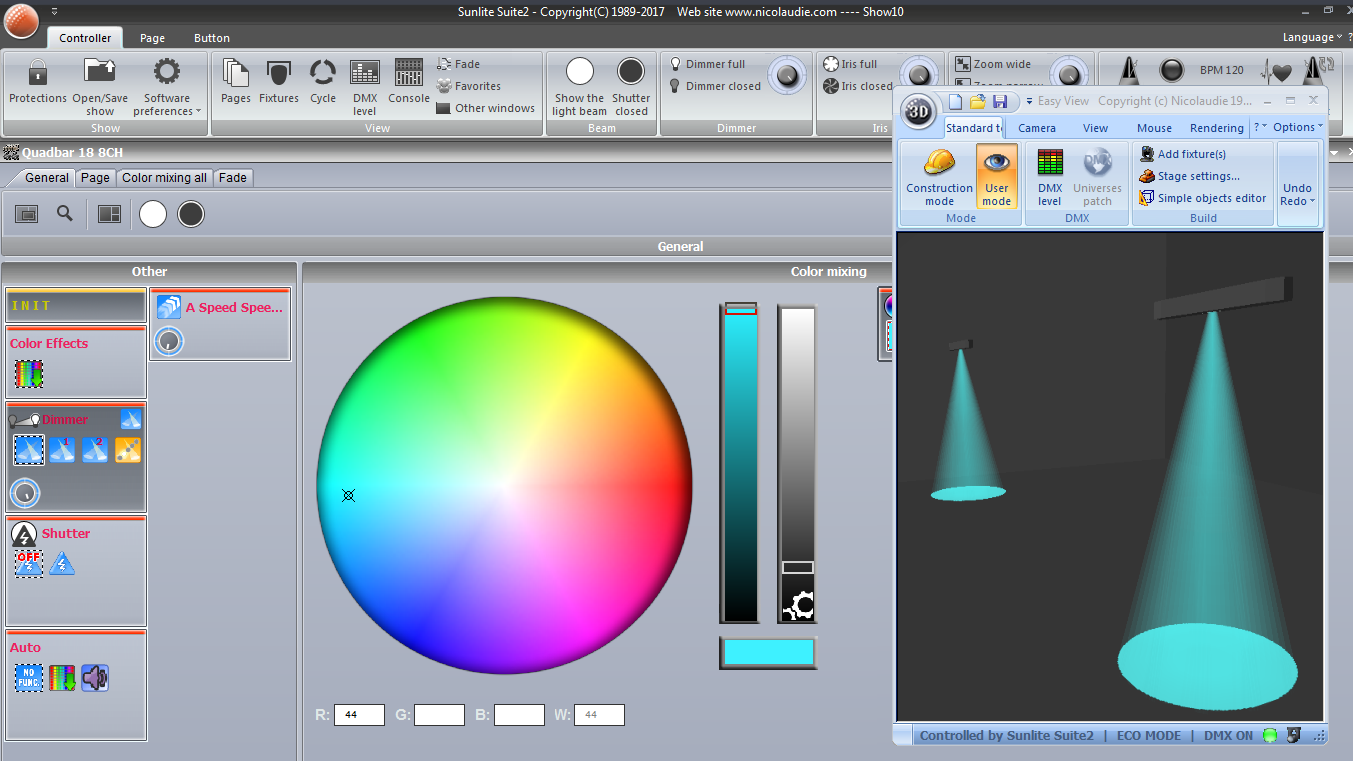Toggle User mode in Easy View
This screenshot has width=1353, height=761.
click(x=996, y=177)
